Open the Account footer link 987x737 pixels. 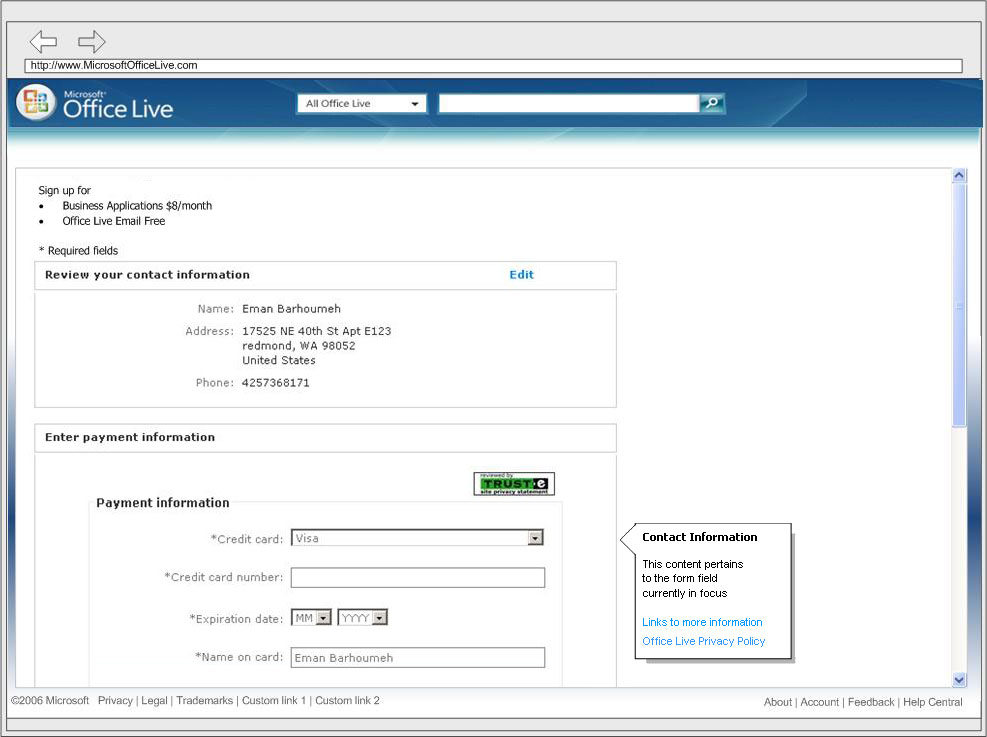pyautogui.click(x=820, y=702)
